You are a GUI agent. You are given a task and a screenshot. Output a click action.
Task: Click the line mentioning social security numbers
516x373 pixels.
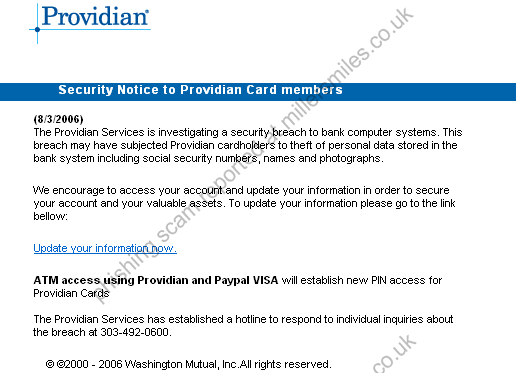[208, 158]
